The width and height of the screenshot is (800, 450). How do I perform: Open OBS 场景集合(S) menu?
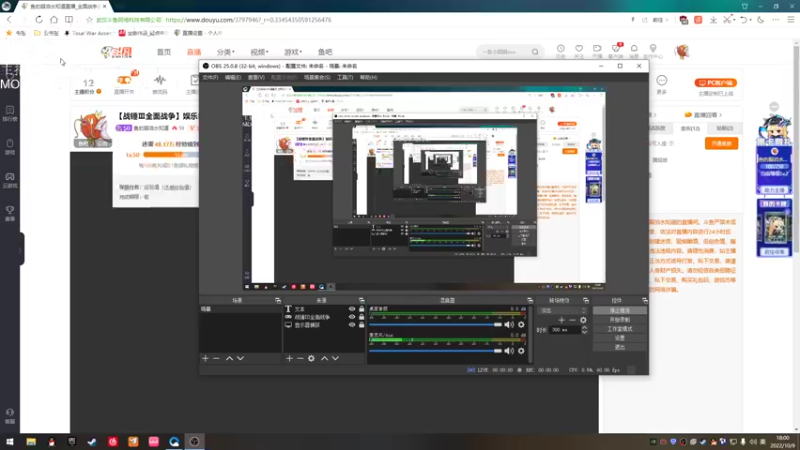[317, 78]
